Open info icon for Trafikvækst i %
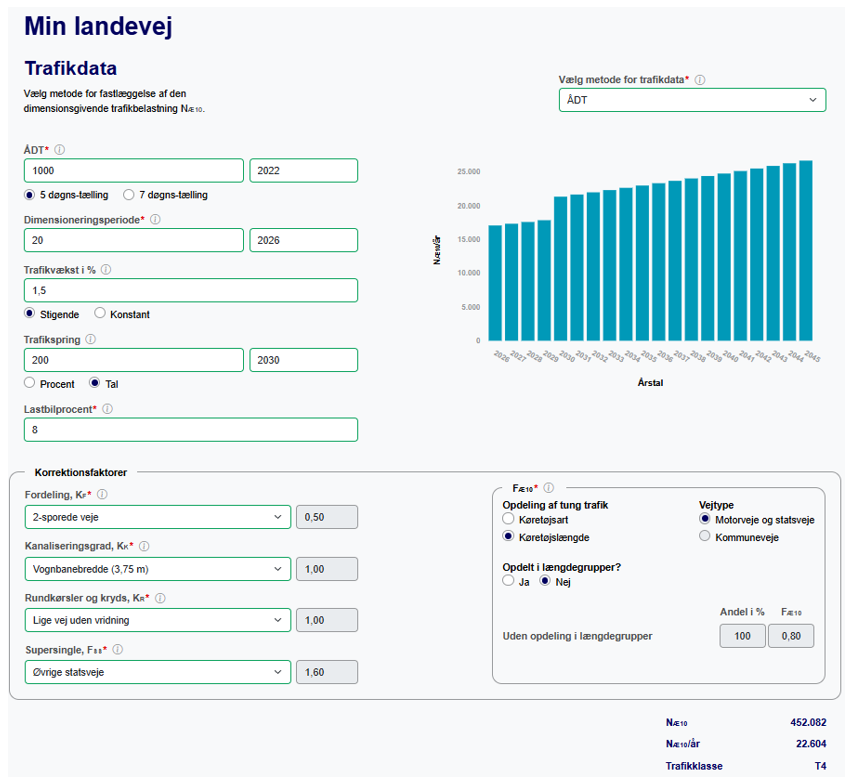 coord(106,269)
